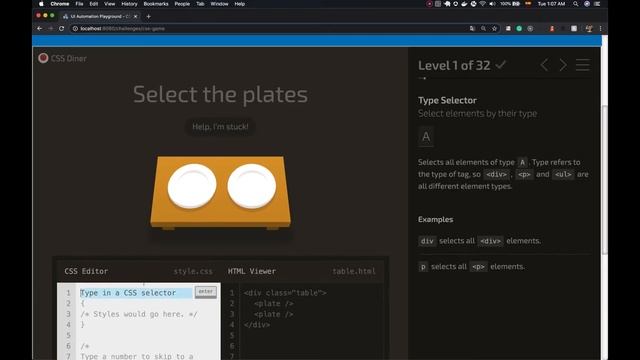Screen dimensions: 640x360
Task: Click the page vertical scrollbar
Action: point(604,180)
